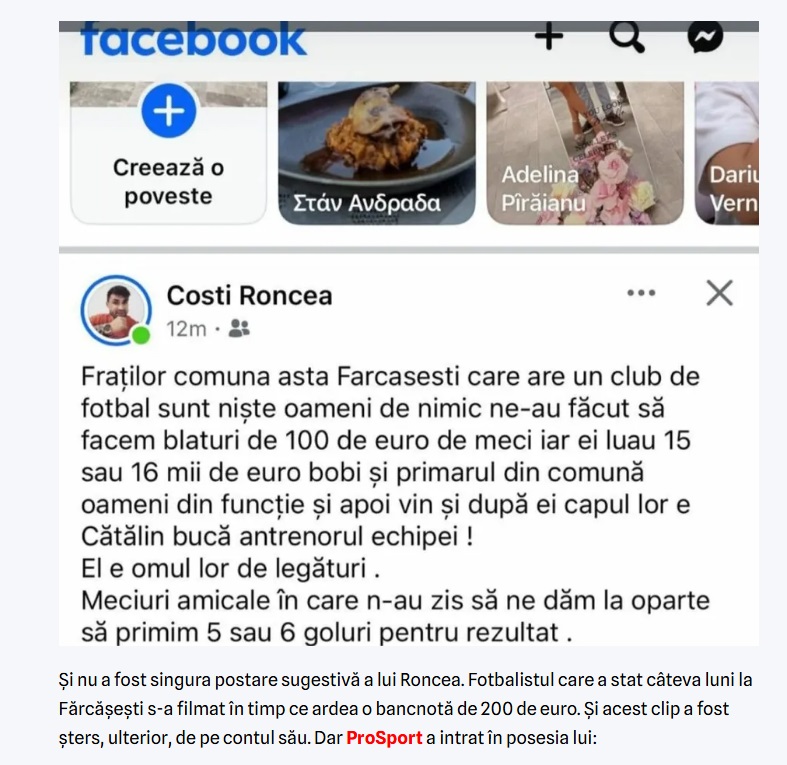The image size is (787, 765).
Task: View Adelina Pîrăianu story thumbnail
Action: click(x=585, y=153)
